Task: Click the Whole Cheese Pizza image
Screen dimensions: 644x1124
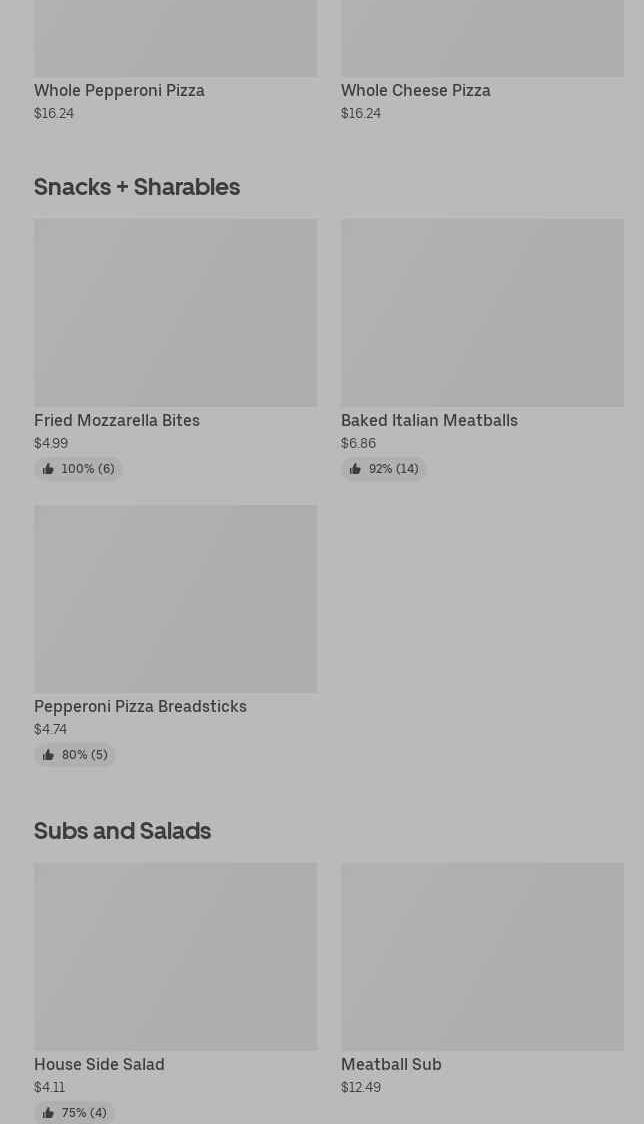Action: click(482, 38)
